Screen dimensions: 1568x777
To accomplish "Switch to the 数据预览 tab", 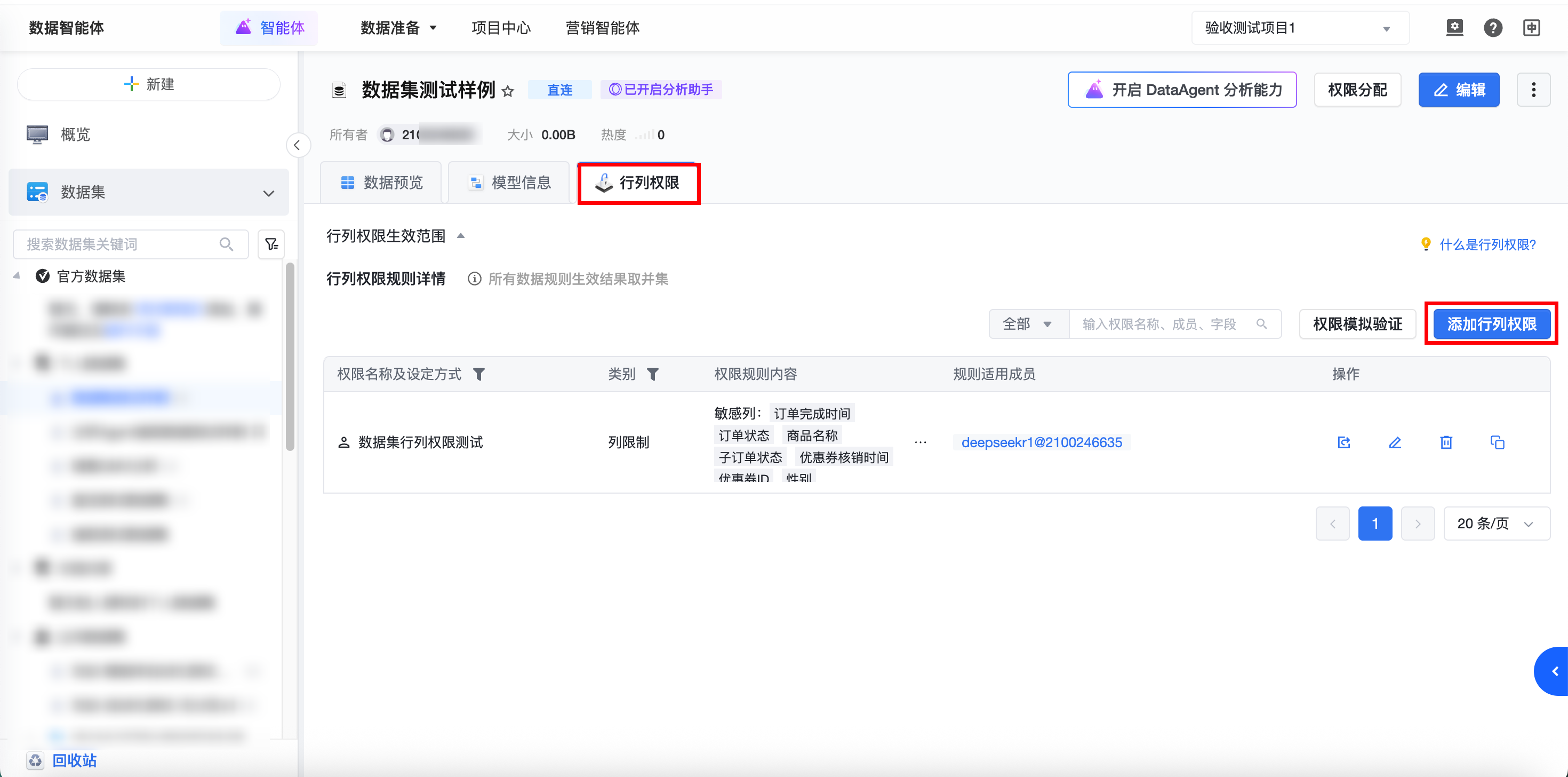I will 382,183.
